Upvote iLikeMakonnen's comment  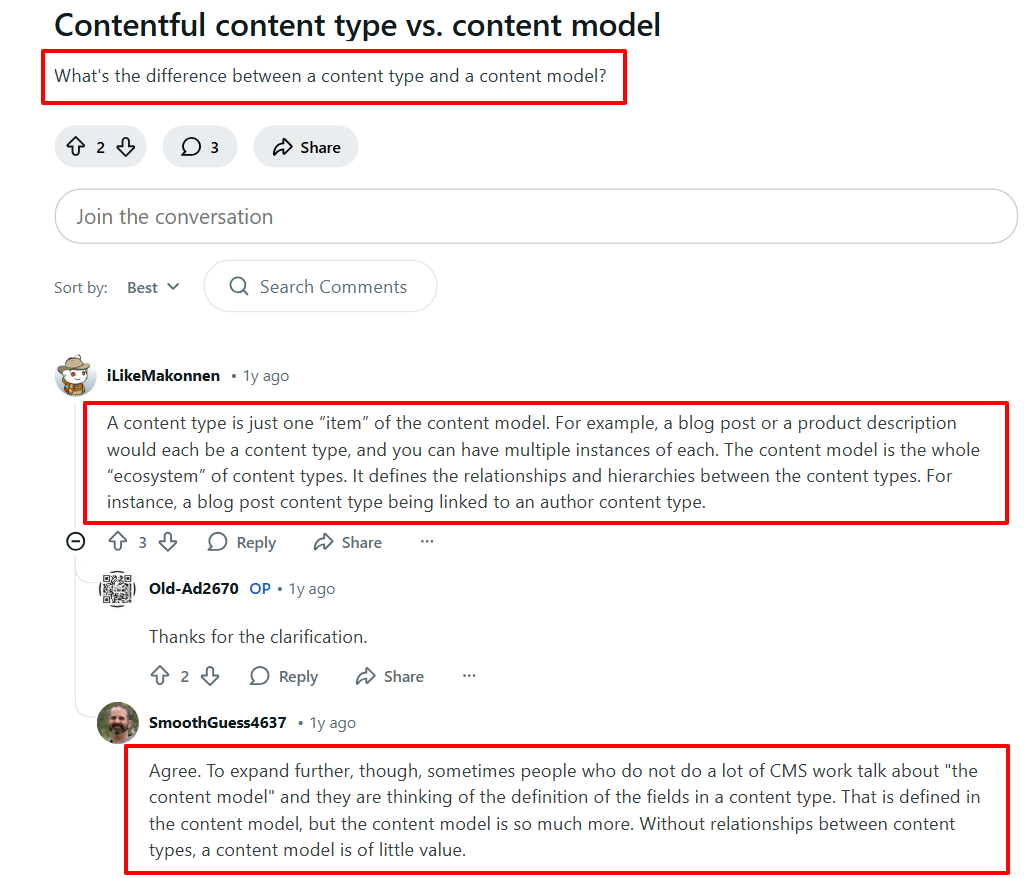118,541
